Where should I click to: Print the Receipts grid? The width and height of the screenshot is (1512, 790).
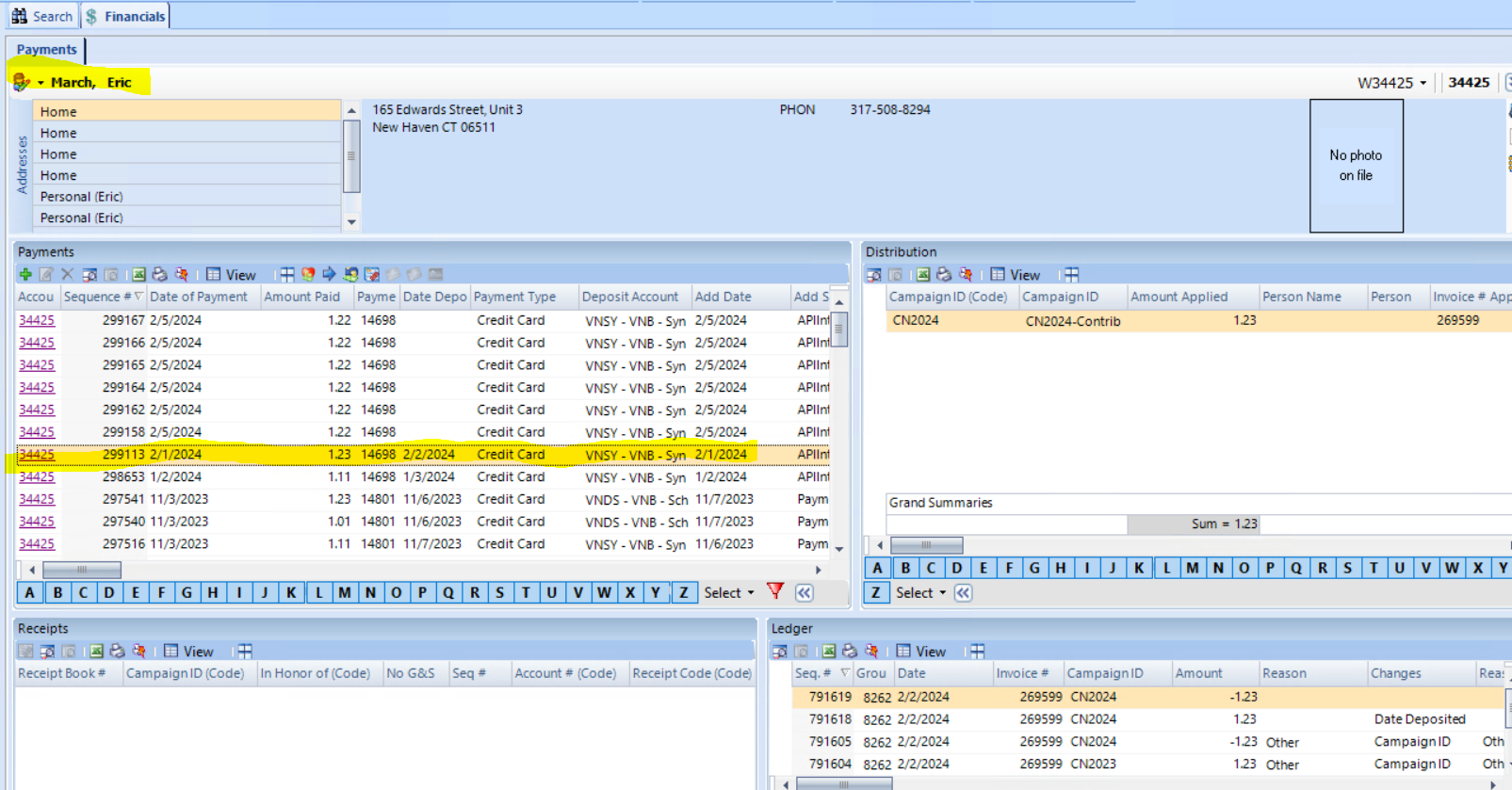click(117, 651)
